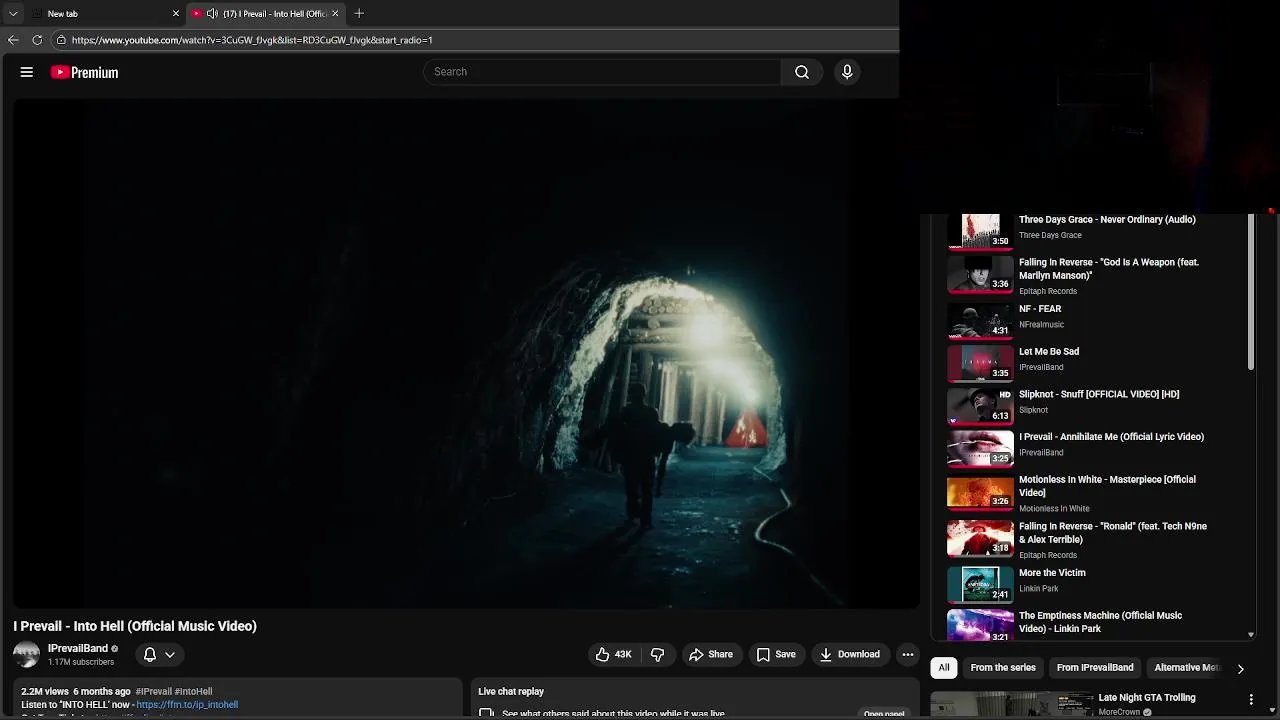Click the #IPrevail hashtag
This screenshot has width=1280, height=720.
pos(154,691)
